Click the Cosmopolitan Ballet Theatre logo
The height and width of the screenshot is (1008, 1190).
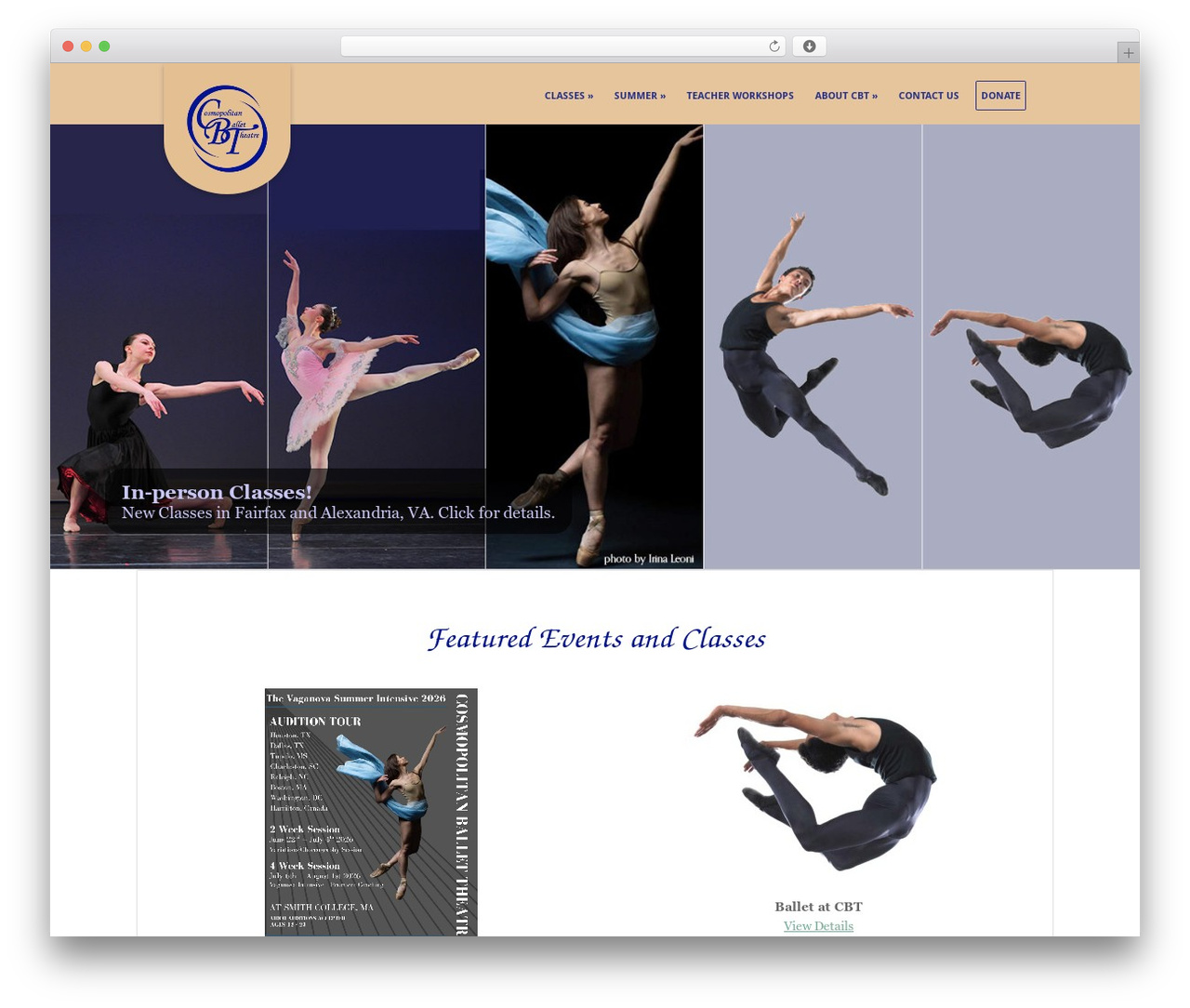click(x=227, y=128)
